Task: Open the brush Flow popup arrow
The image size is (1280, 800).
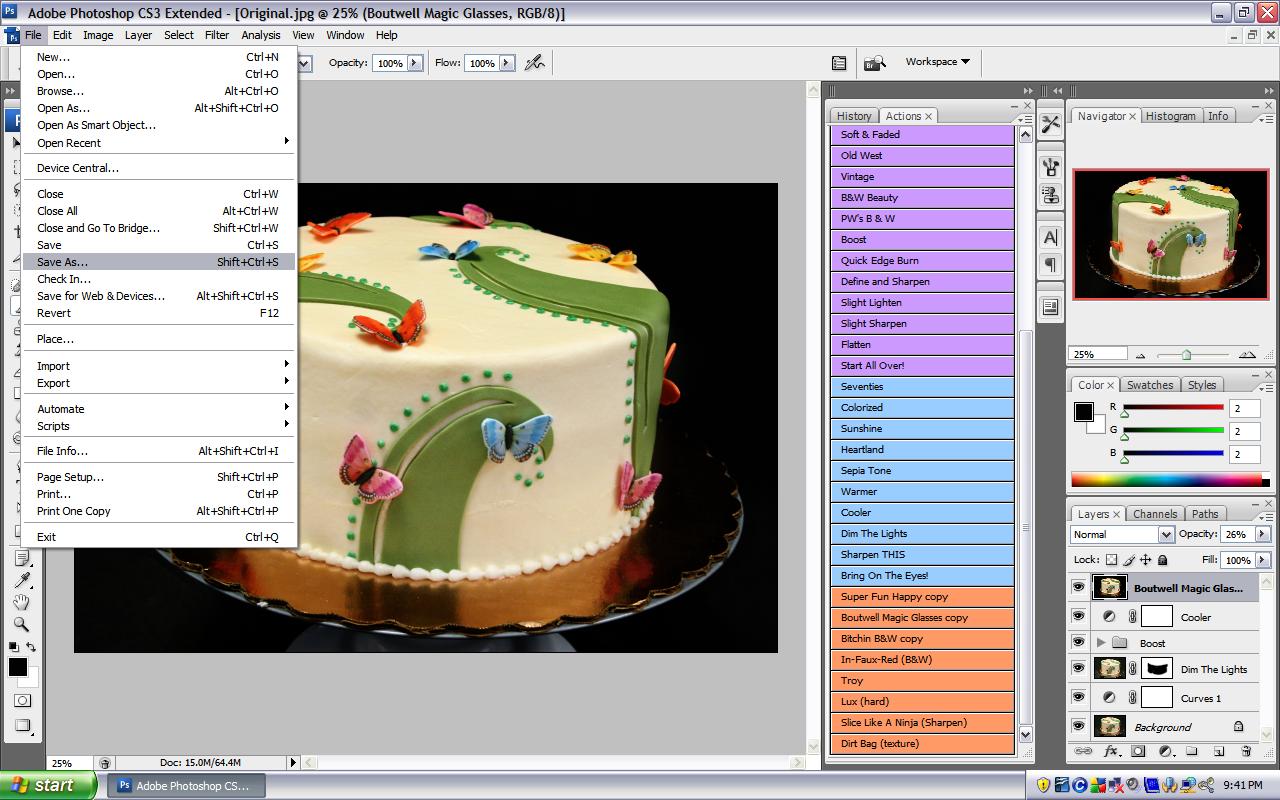Action: 506,63
